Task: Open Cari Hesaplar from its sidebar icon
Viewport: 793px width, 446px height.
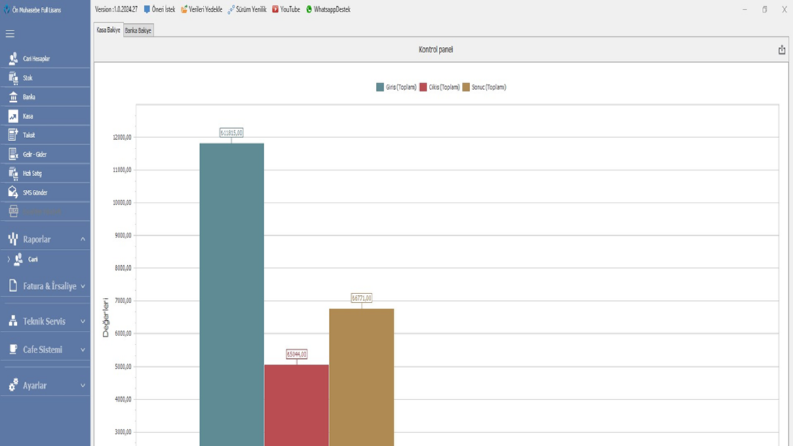Action: point(13,59)
